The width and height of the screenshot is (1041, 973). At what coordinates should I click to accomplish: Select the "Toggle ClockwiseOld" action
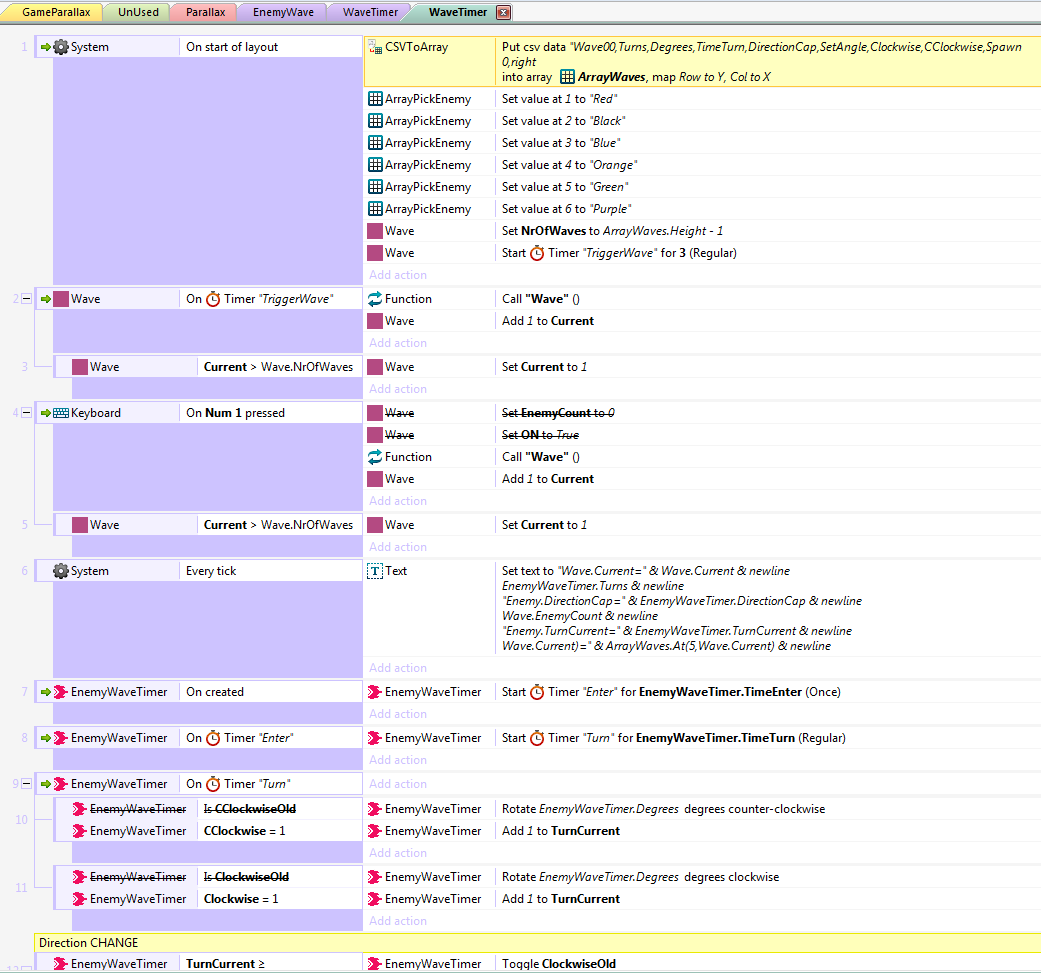pos(559,964)
